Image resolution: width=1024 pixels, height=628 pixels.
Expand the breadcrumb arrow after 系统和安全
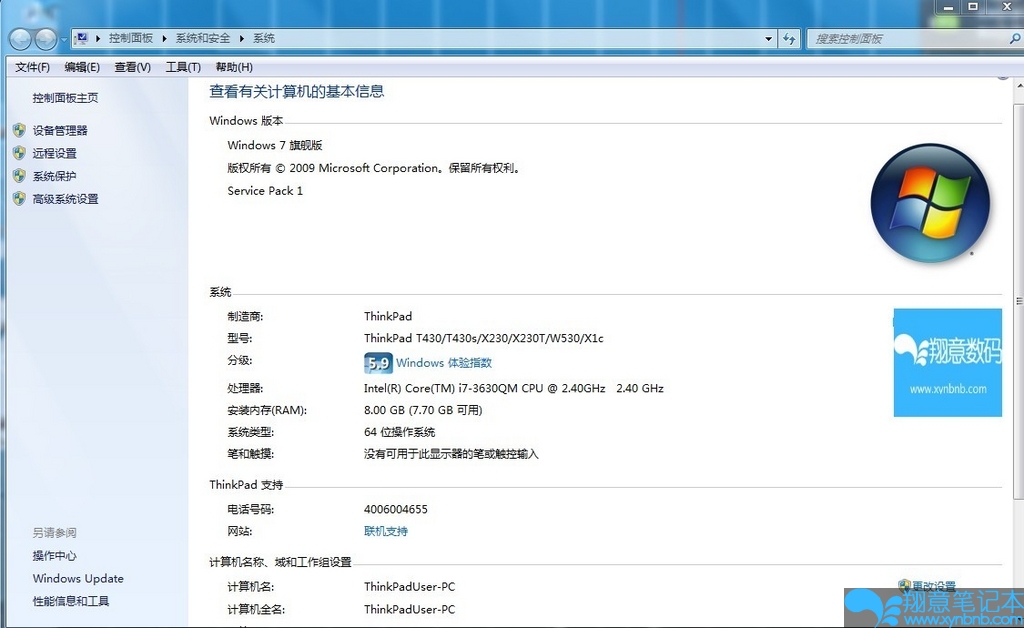242,39
